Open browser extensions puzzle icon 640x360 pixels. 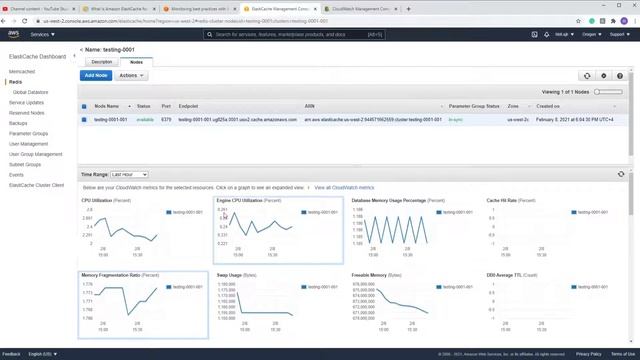pyautogui.click(x=613, y=21)
